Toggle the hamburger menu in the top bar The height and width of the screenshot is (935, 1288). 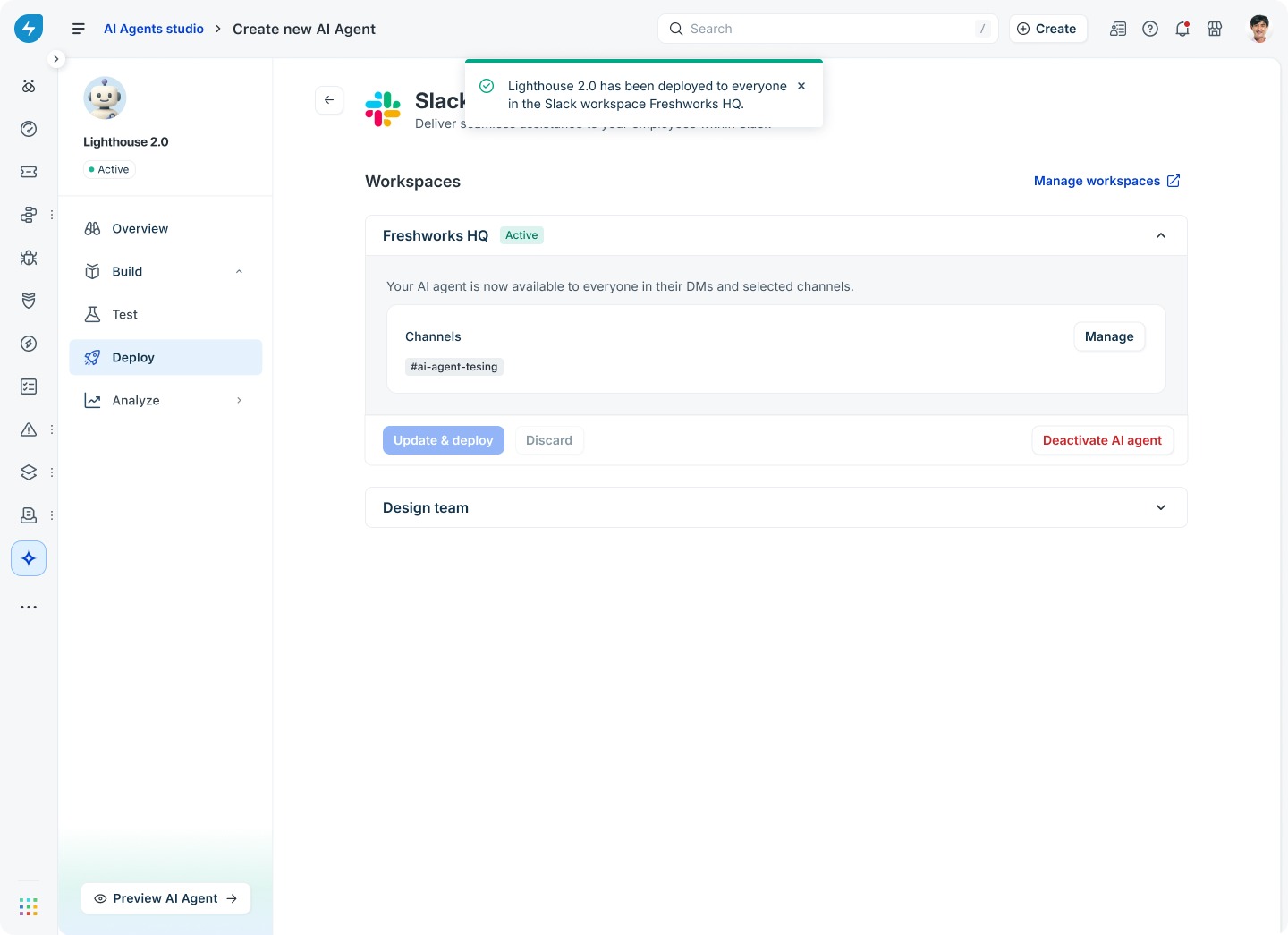click(79, 29)
